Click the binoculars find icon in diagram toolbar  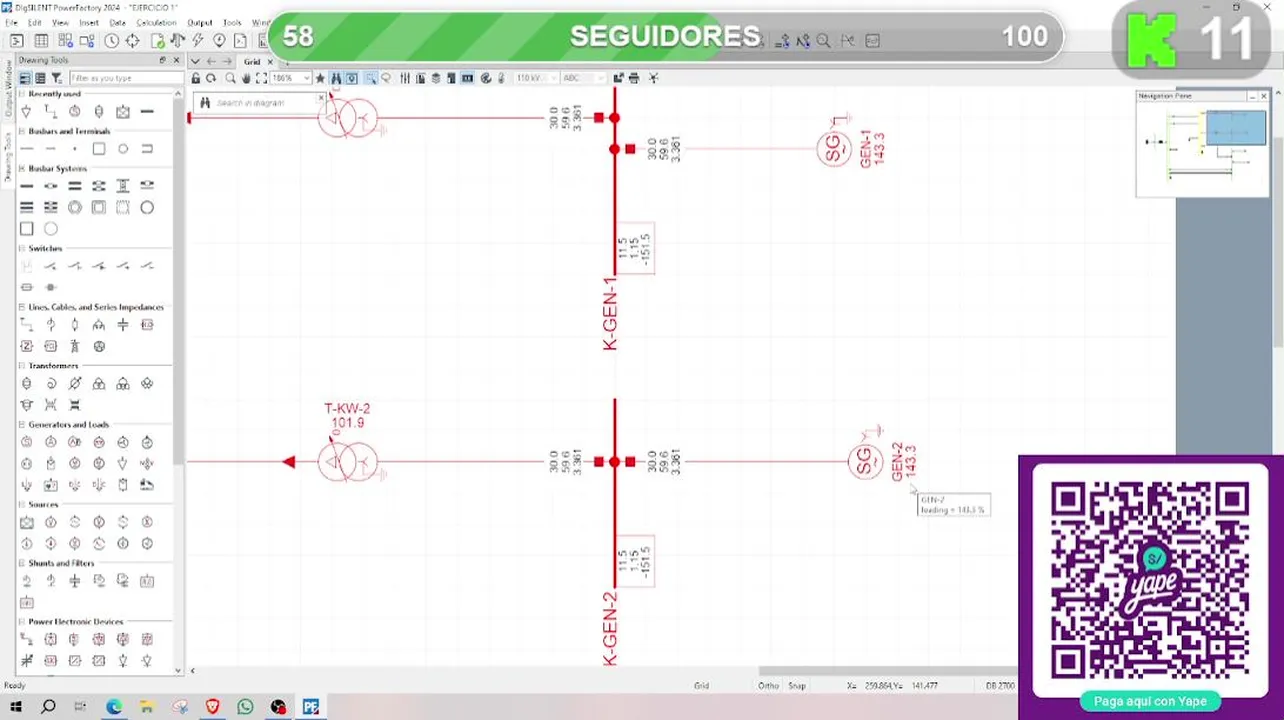click(x=336, y=78)
